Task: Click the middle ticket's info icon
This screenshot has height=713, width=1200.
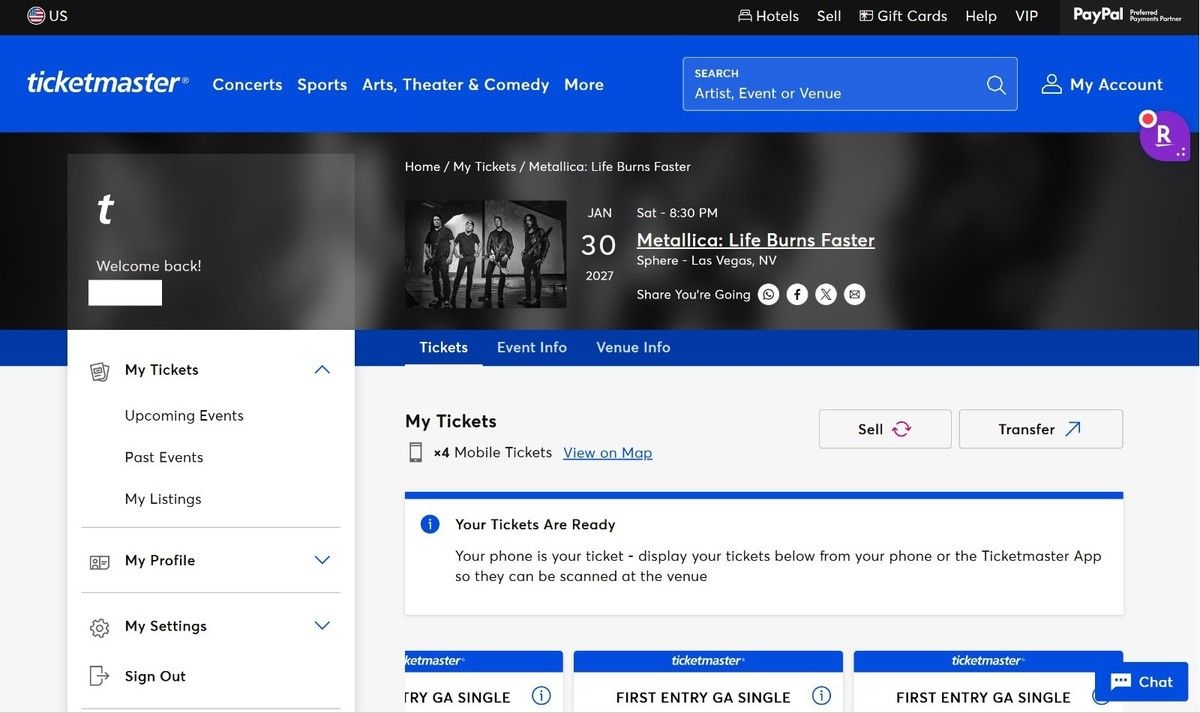Action: pyautogui.click(x=822, y=696)
